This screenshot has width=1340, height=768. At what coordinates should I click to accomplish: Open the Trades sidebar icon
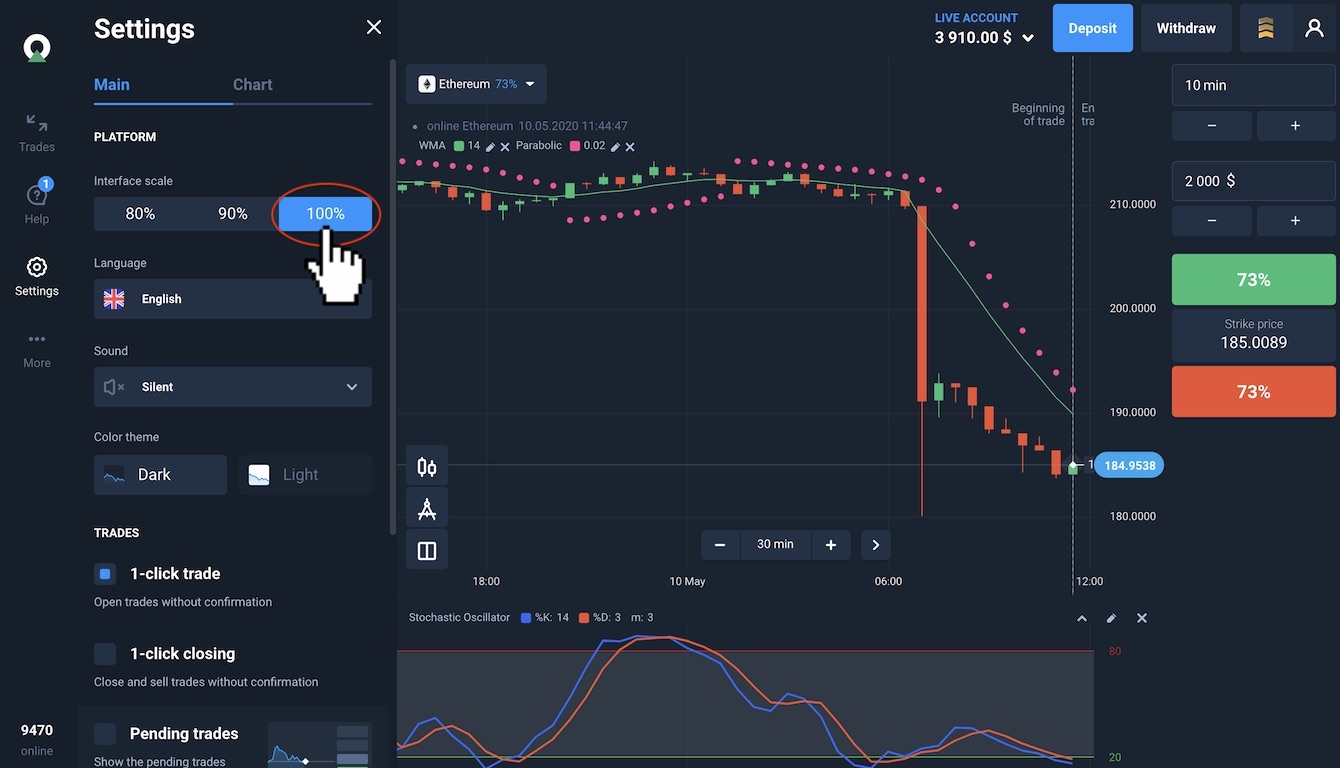click(x=37, y=132)
